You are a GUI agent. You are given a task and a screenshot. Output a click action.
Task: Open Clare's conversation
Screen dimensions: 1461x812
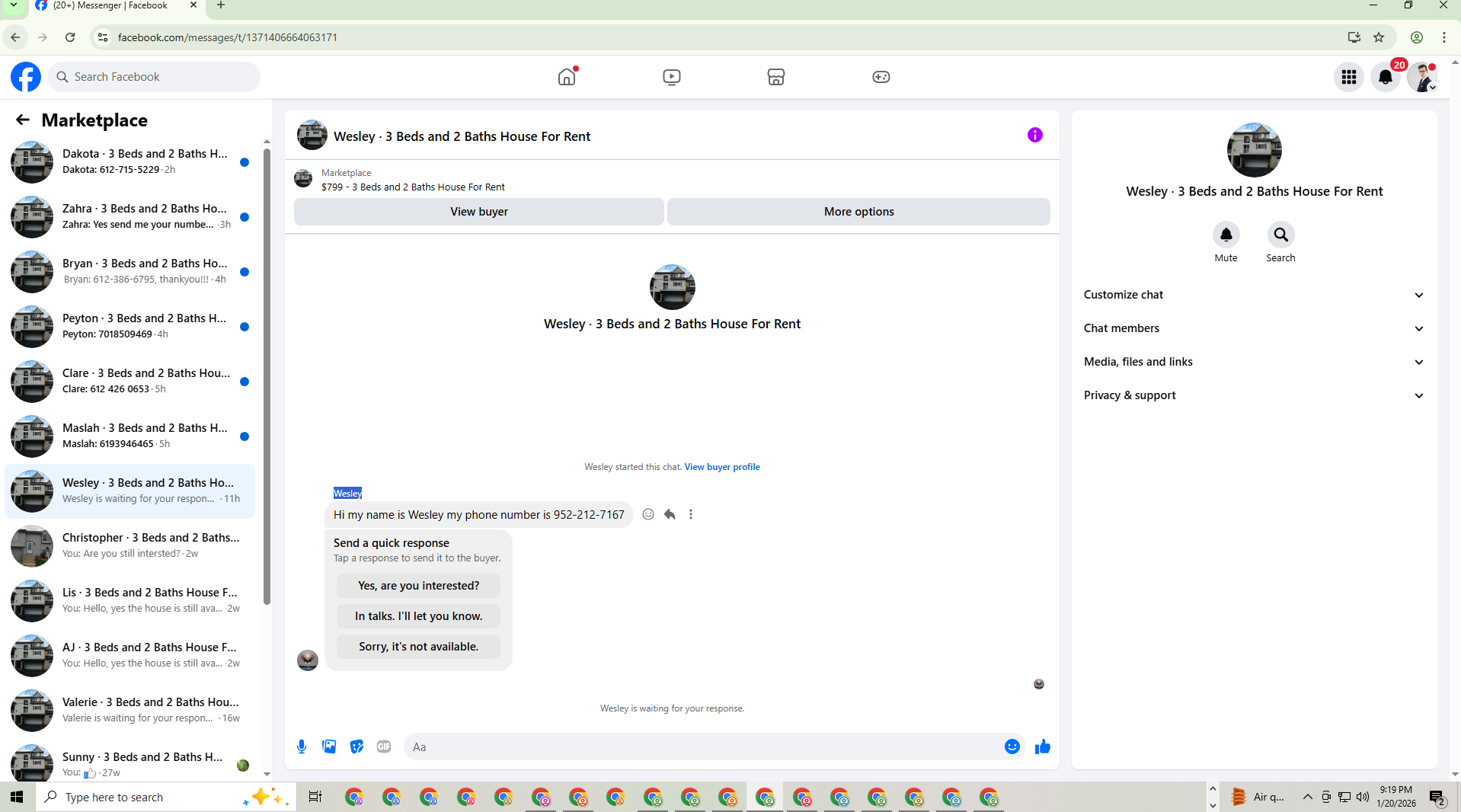[131, 381]
